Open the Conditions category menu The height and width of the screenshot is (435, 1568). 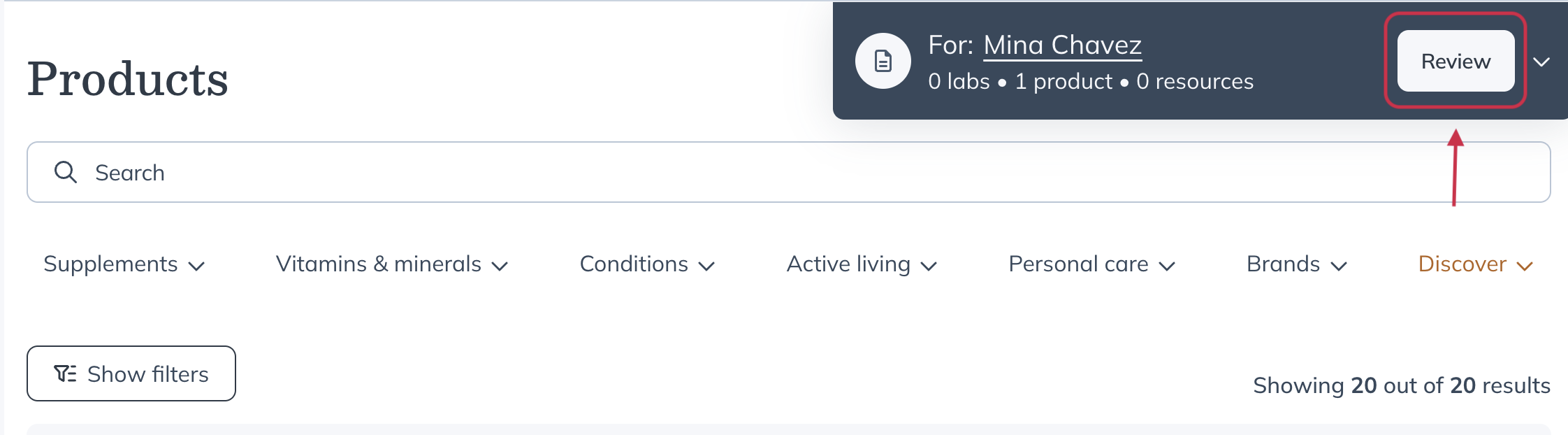(x=646, y=264)
